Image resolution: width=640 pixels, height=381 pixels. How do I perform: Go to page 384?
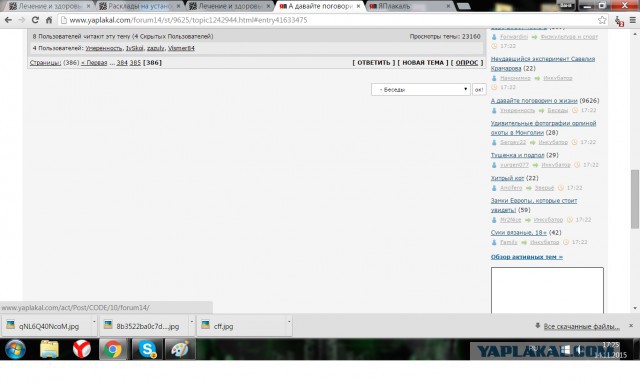point(122,62)
